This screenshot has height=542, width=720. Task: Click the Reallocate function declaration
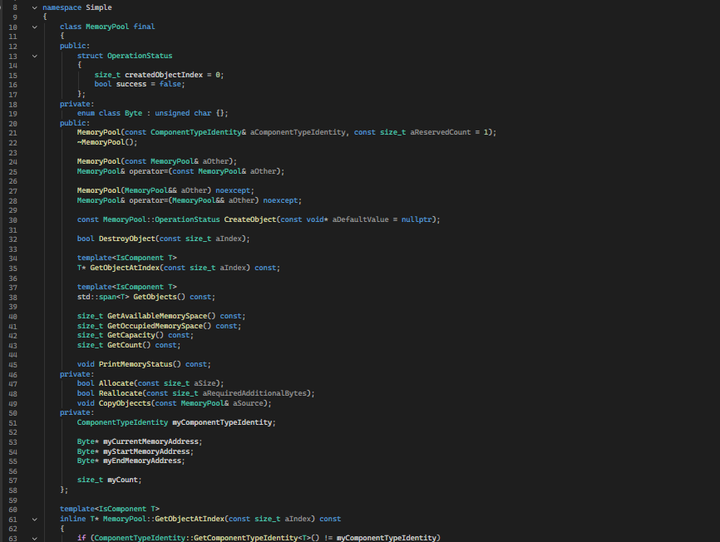point(121,393)
